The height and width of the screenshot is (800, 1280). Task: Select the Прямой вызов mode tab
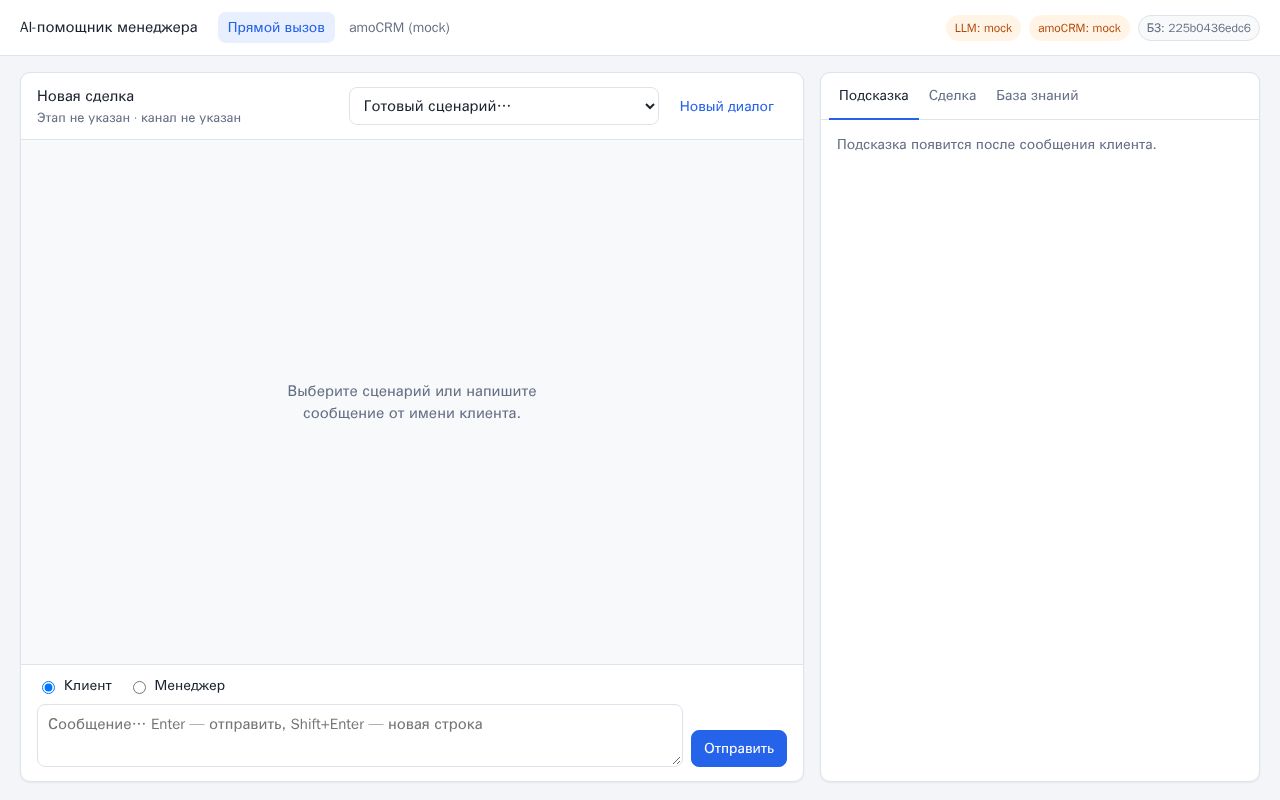[x=276, y=28]
